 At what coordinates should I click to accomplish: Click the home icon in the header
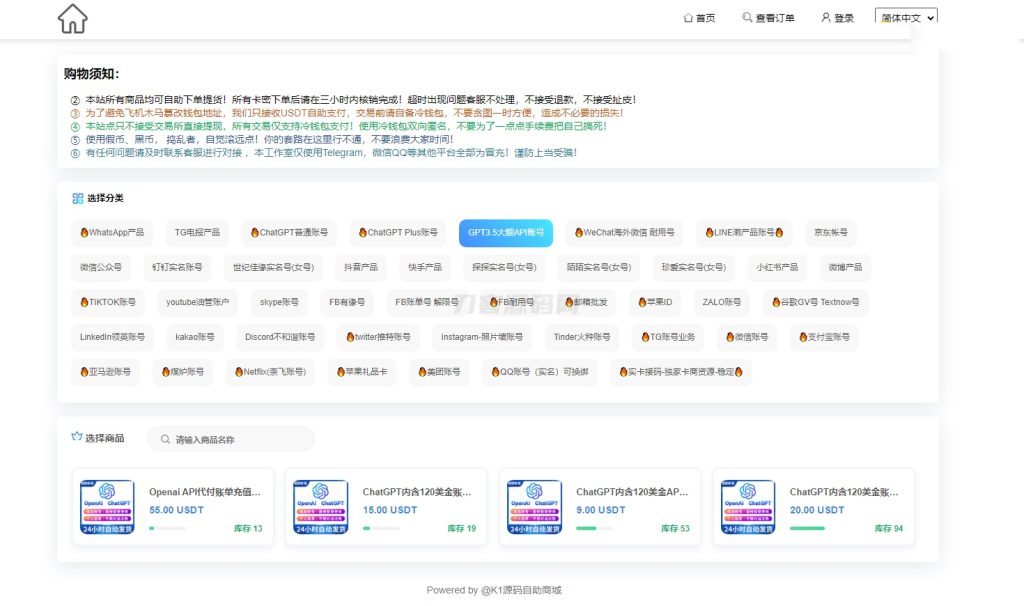pos(71,18)
